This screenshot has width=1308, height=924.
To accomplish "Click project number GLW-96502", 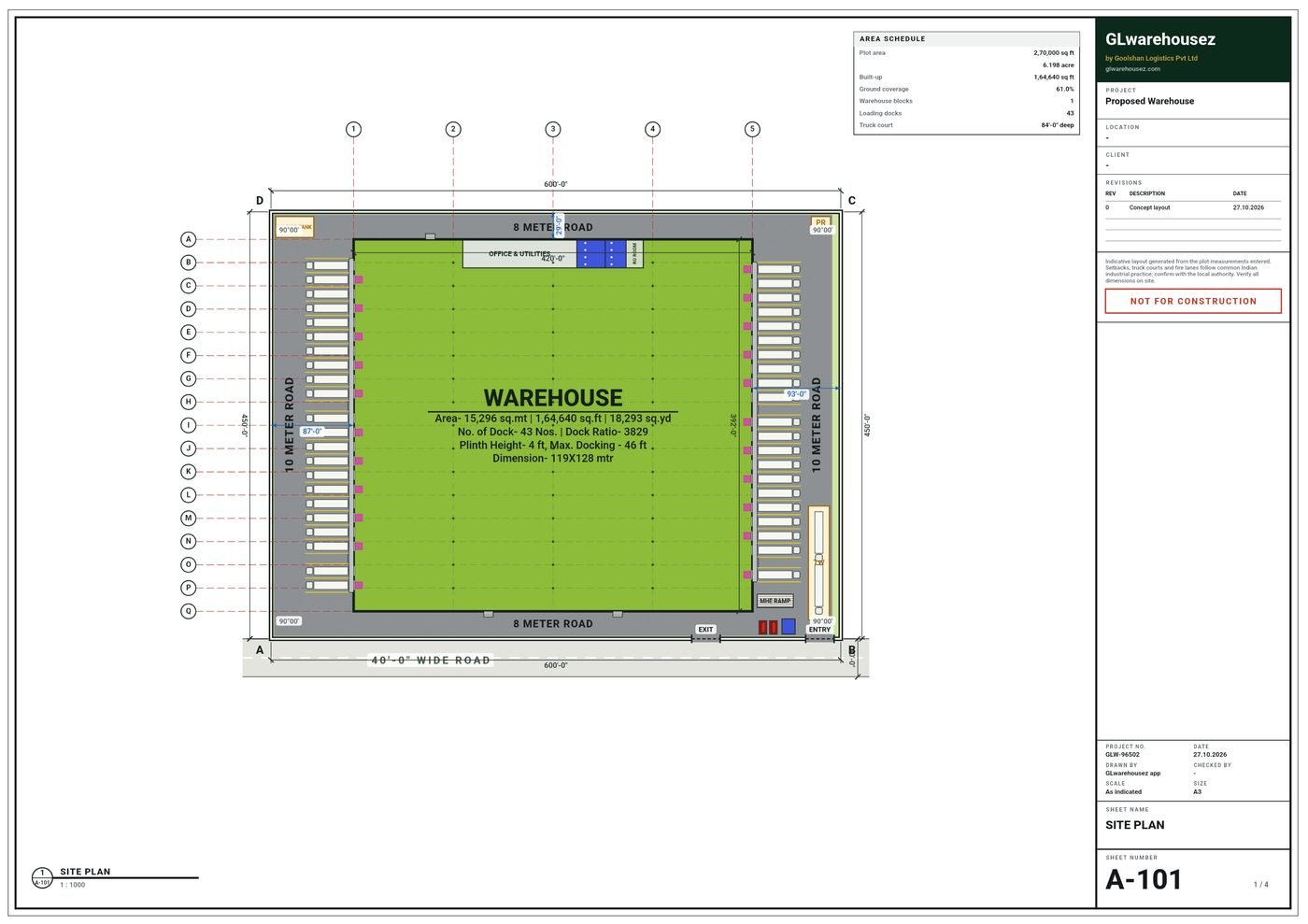I will [x=1122, y=755].
